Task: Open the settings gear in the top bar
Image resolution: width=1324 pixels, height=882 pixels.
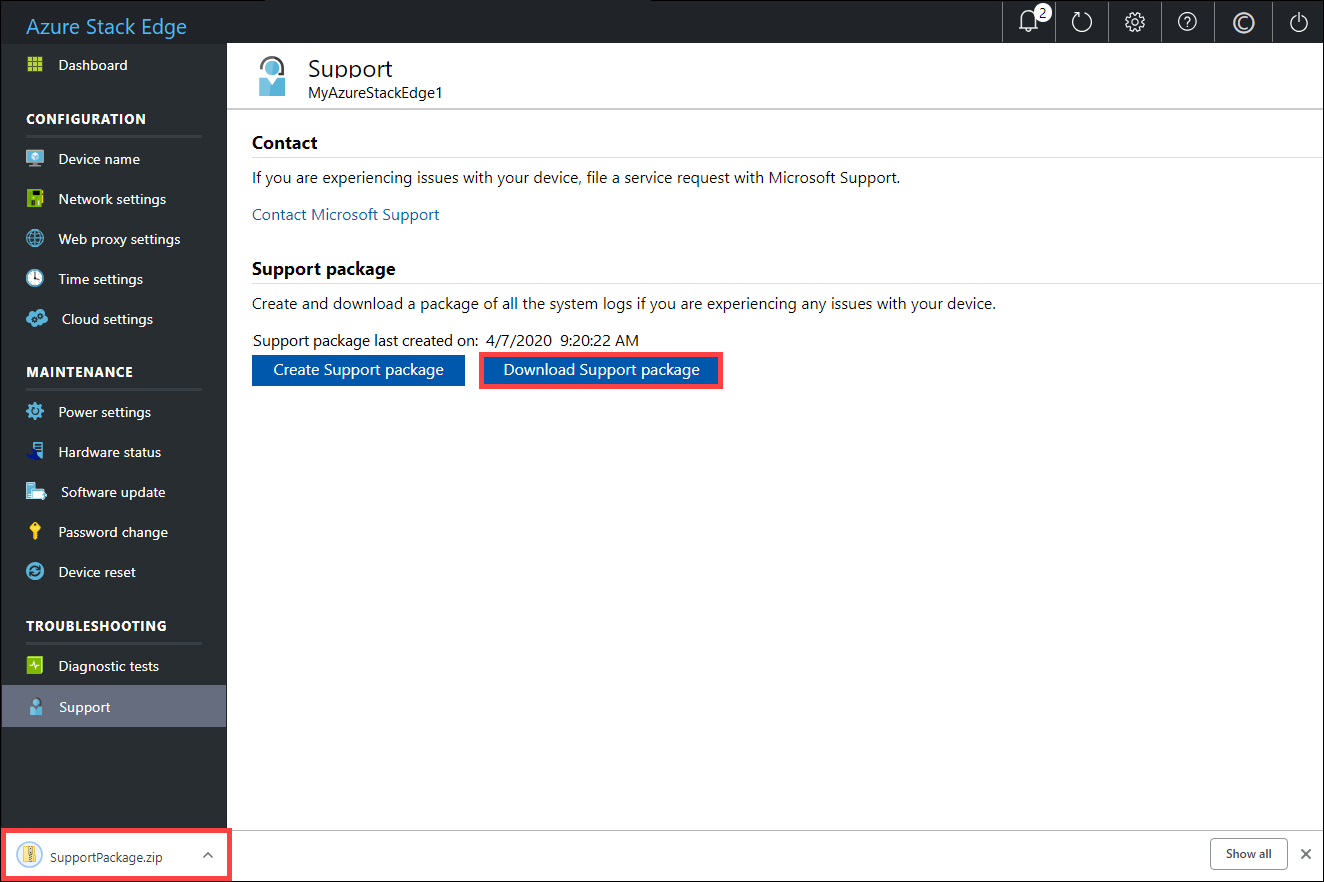Action: point(1134,21)
